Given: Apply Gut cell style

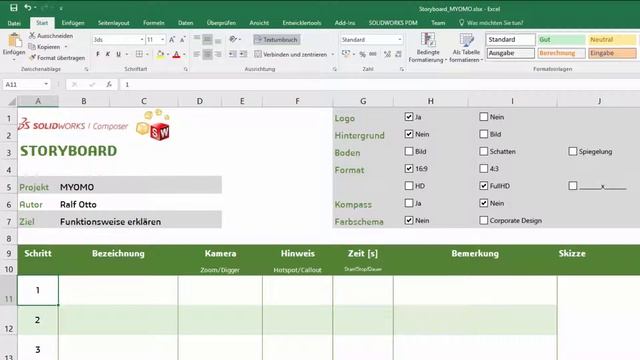Looking at the screenshot, I should pos(561,40).
